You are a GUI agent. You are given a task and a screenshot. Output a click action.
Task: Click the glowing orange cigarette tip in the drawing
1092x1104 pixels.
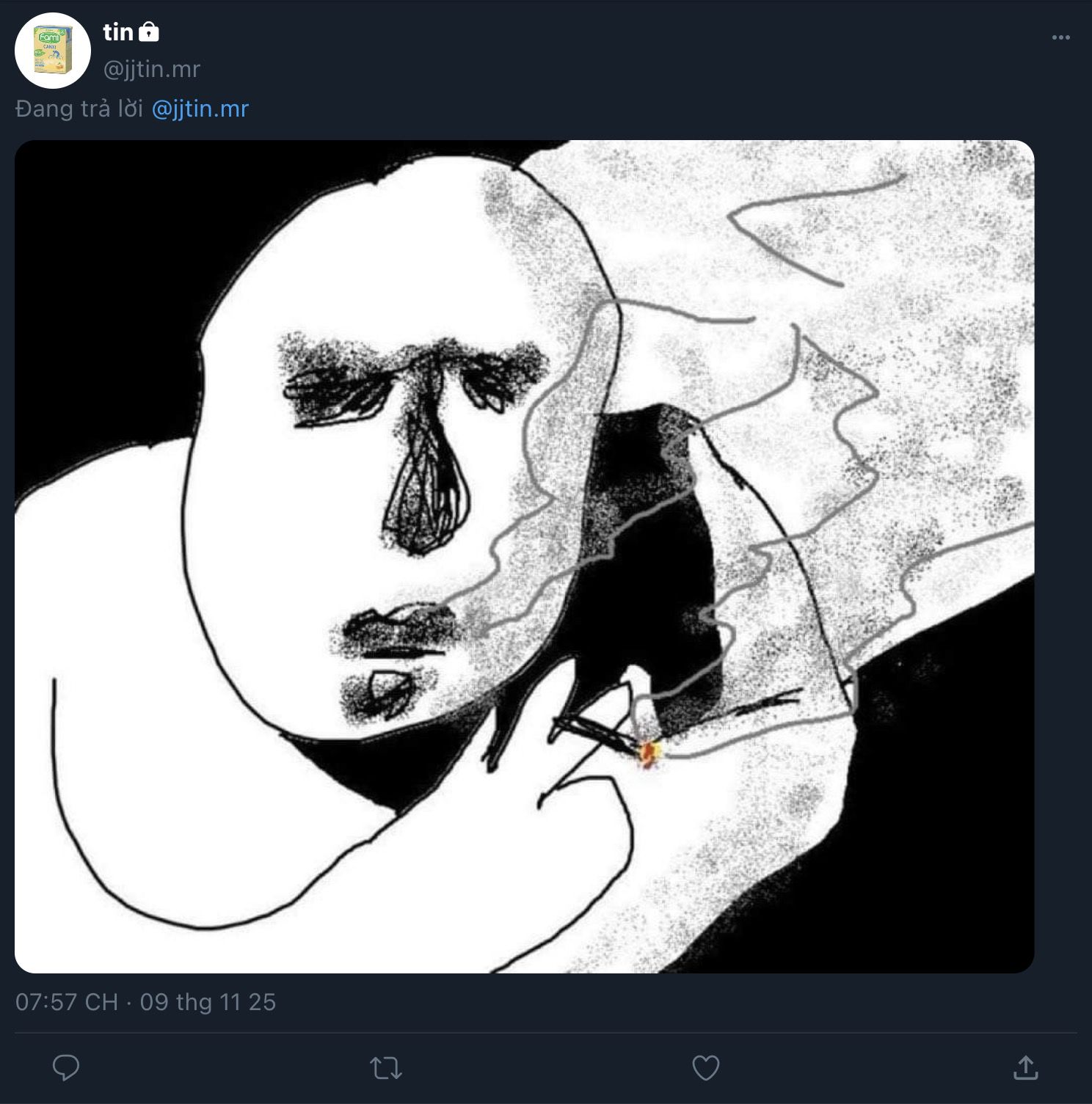tap(649, 752)
